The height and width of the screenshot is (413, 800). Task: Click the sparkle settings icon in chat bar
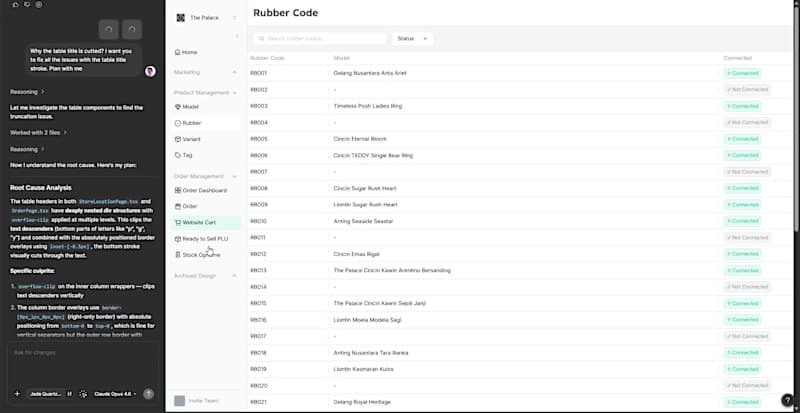(83, 394)
